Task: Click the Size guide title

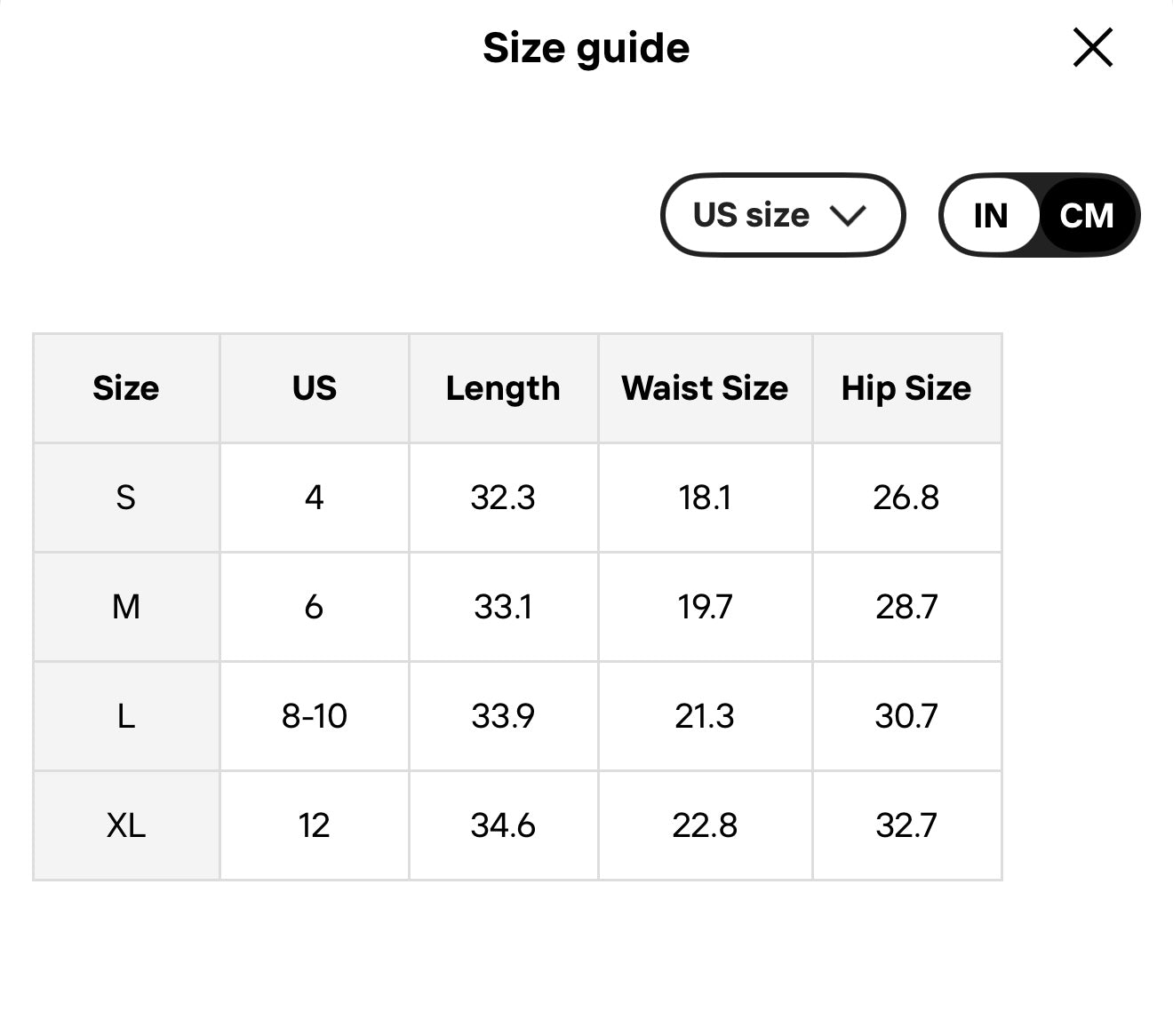Action: pos(586,48)
